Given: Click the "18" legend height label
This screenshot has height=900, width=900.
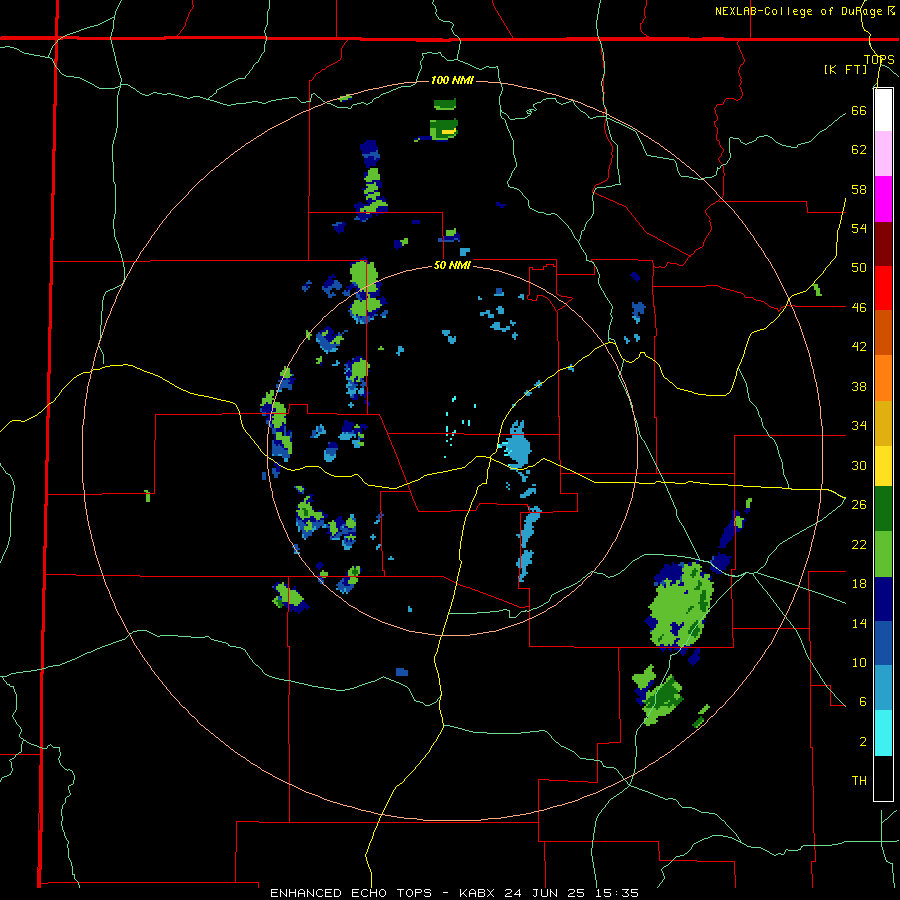Looking at the screenshot, I should (859, 584).
